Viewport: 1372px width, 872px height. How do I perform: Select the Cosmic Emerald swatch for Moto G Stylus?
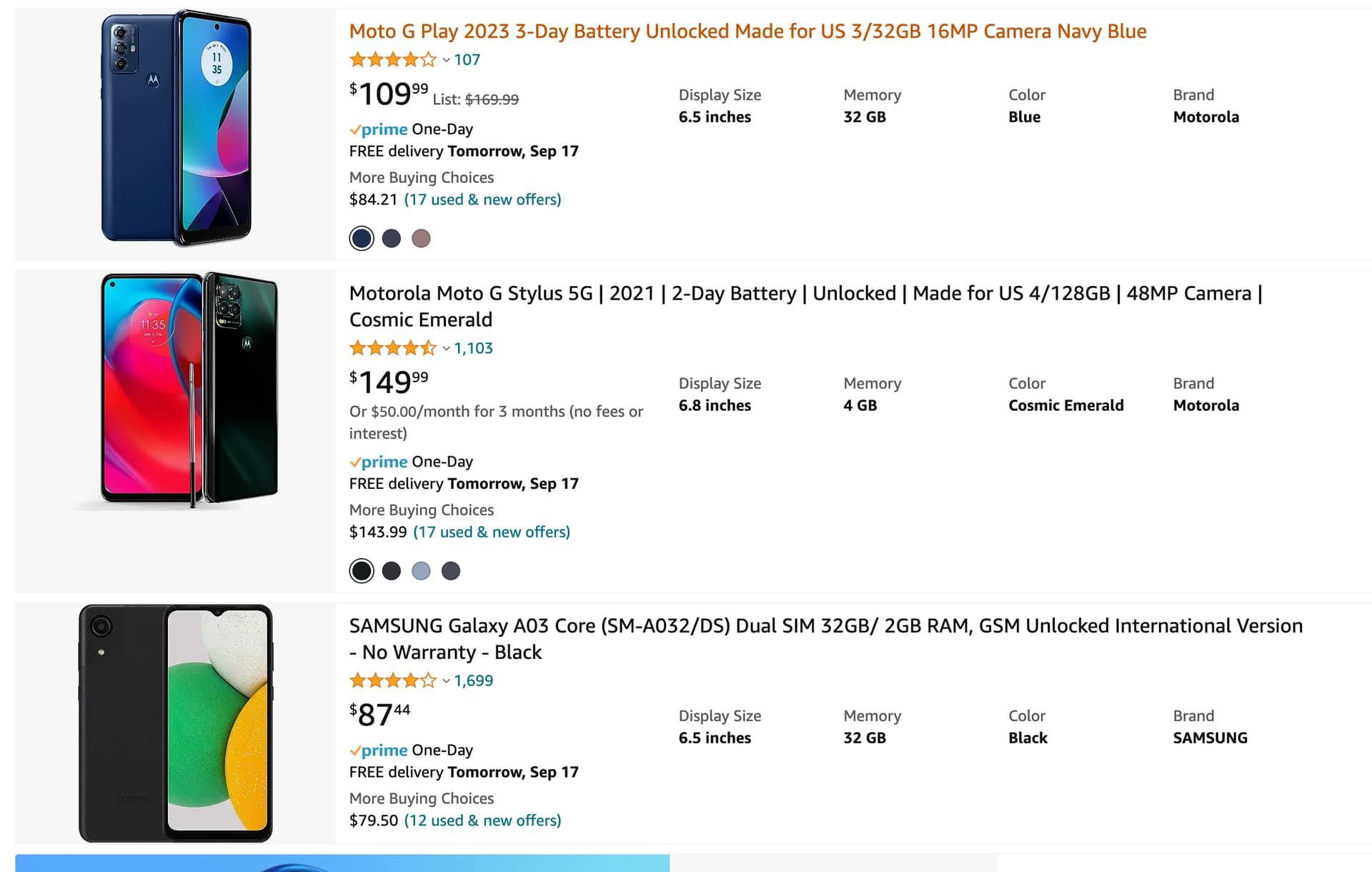(x=362, y=571)
